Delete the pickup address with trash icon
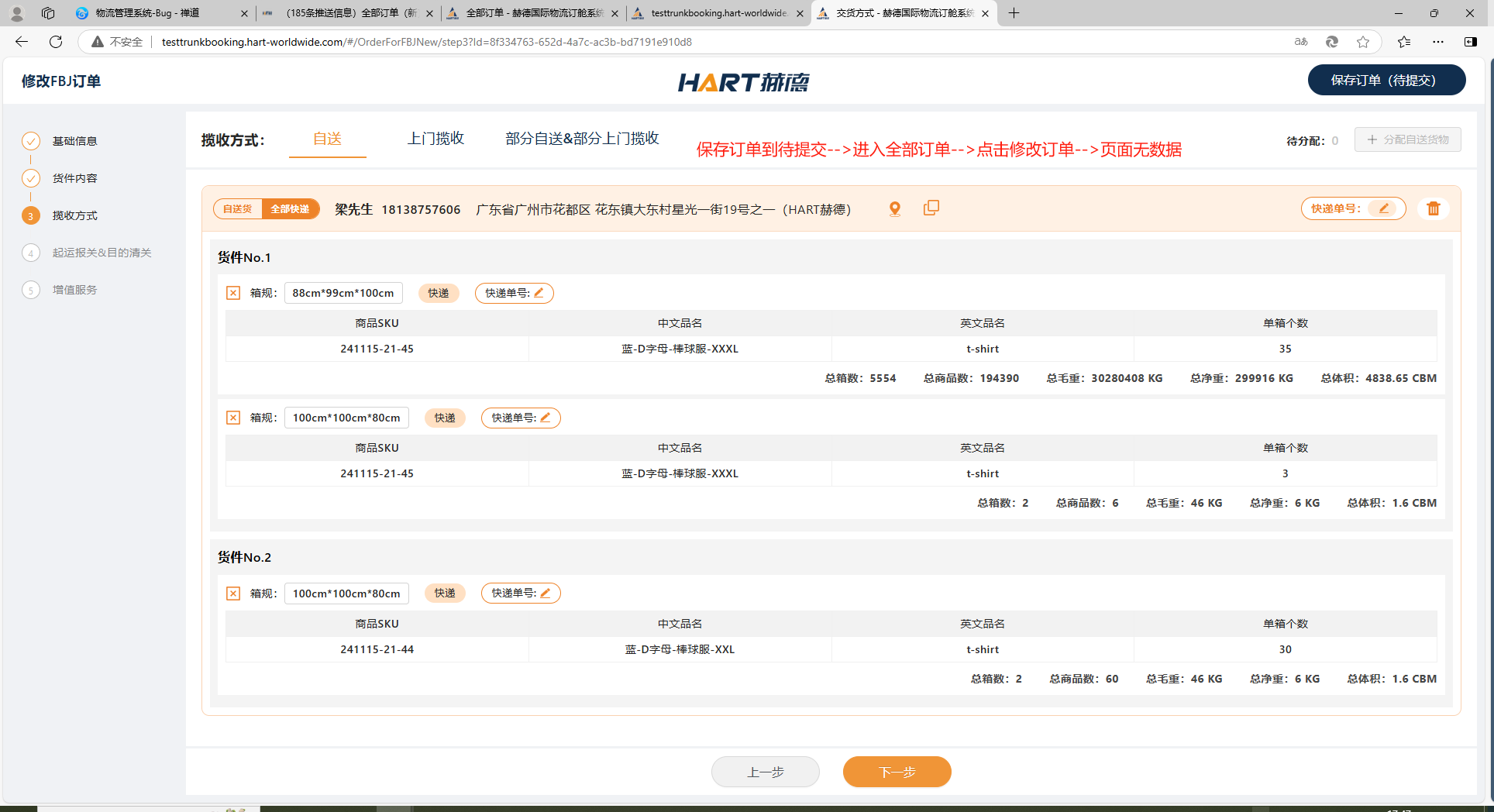This screenshot has width=1494, height=812. click(x=1433, y=208)
